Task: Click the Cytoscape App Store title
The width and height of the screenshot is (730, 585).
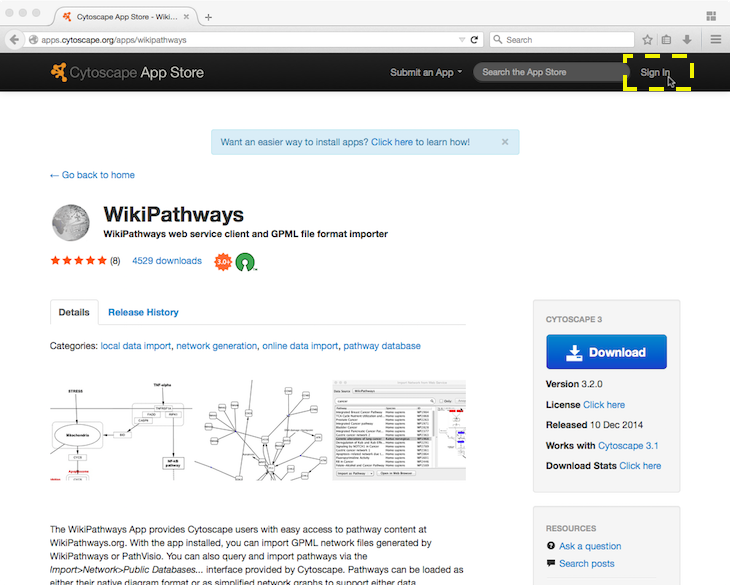Action: click(136, 73)
